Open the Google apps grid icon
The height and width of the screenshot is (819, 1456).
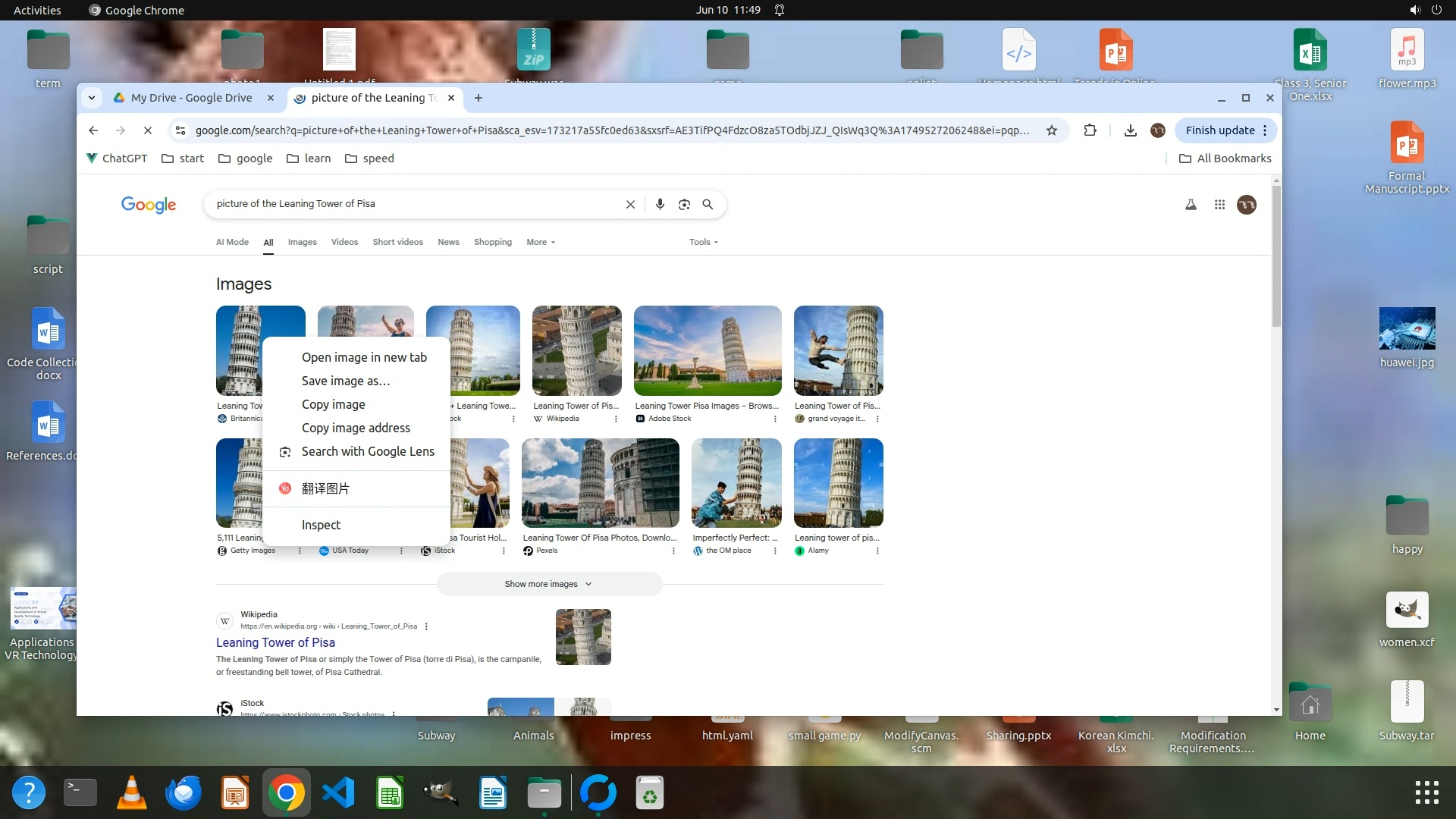(x=1219, y=205)
